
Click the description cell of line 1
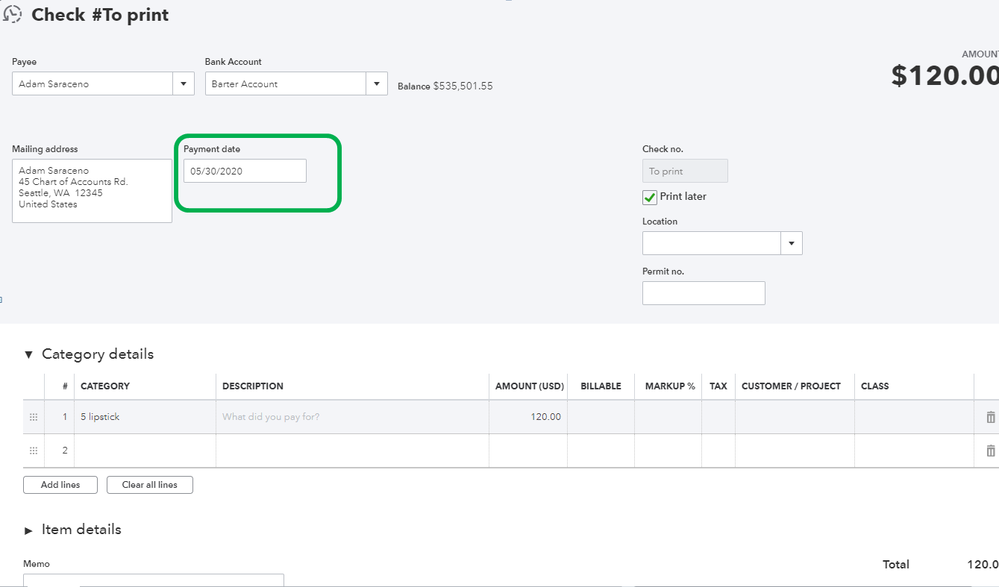352,417
